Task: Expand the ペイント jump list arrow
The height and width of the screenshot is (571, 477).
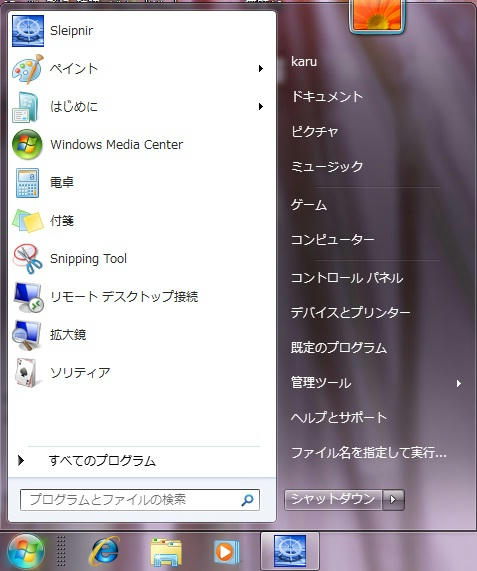Action: tap(261, 68)
